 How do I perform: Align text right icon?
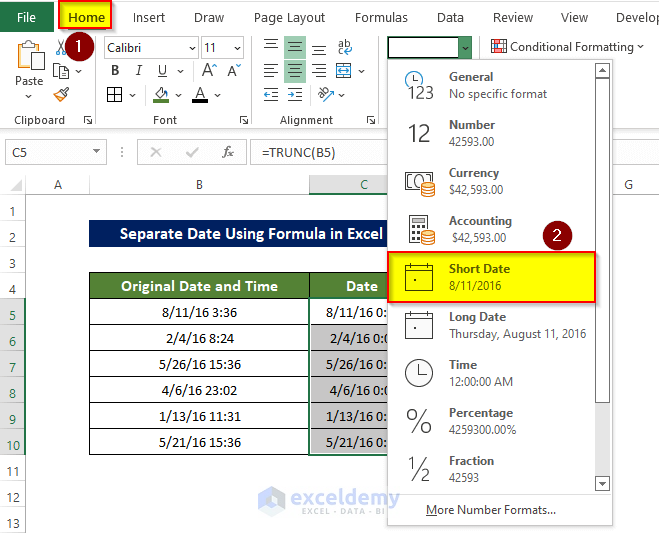click(x=319, y=71)
